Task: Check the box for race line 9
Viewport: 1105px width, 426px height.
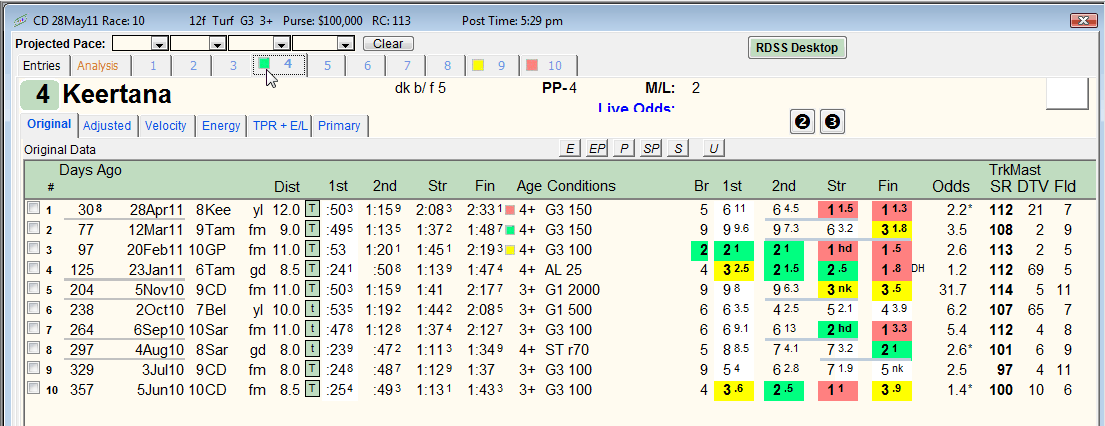Action: (x=32, y=369)
